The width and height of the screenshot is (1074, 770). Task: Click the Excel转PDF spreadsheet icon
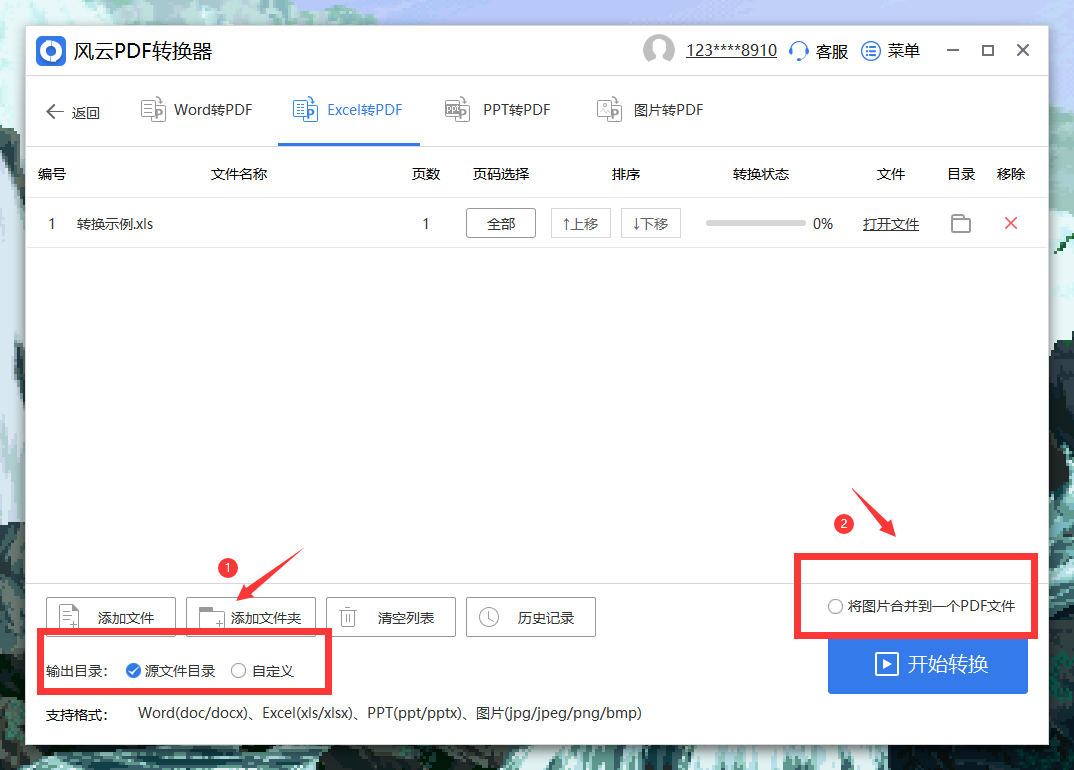(x=305, y=110)
